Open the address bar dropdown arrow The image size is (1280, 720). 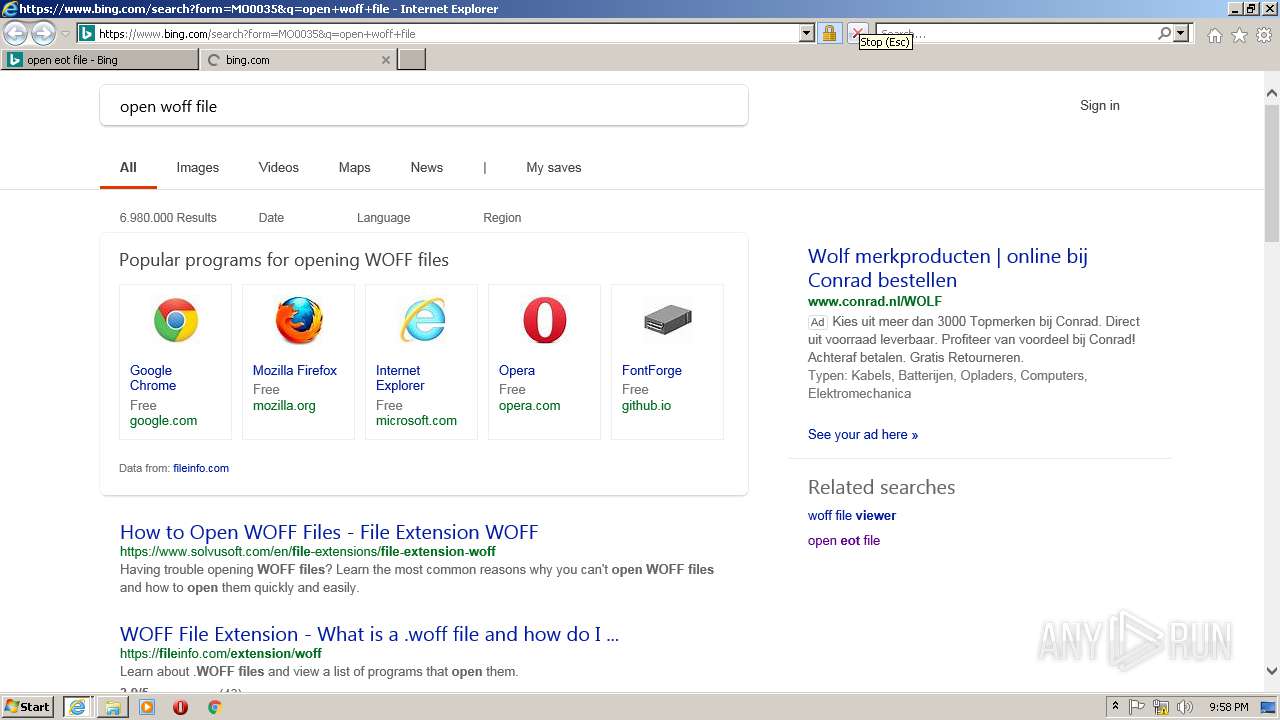(x=806, y=33)
